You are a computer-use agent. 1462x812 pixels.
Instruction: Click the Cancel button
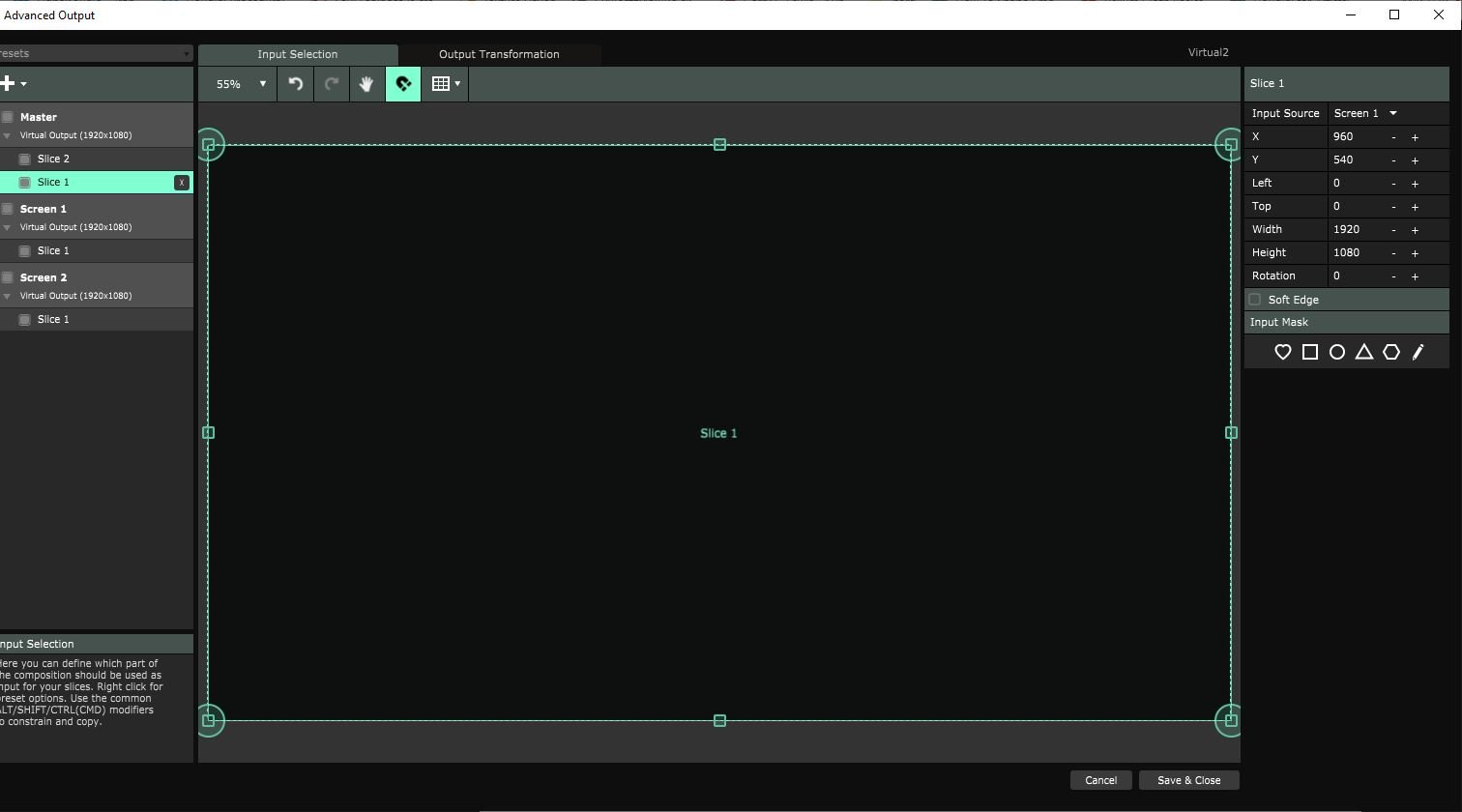1100,780
